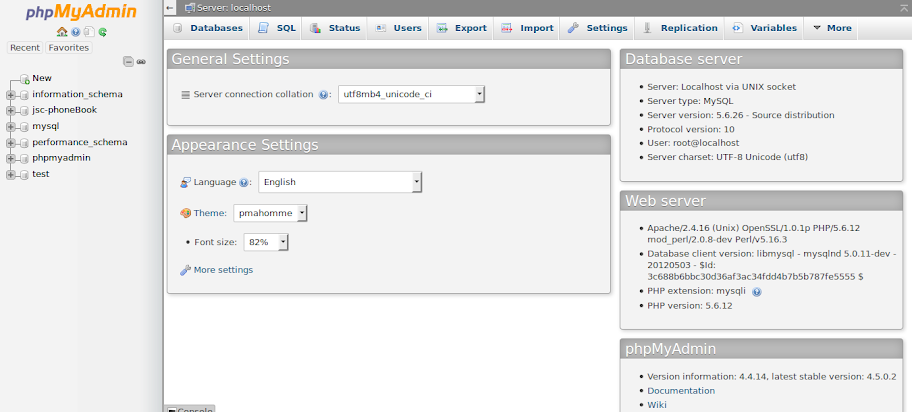Image resolution: width=912 pixels, height=412 pixels.
Task: Expand the test database node
Action: 10,175
